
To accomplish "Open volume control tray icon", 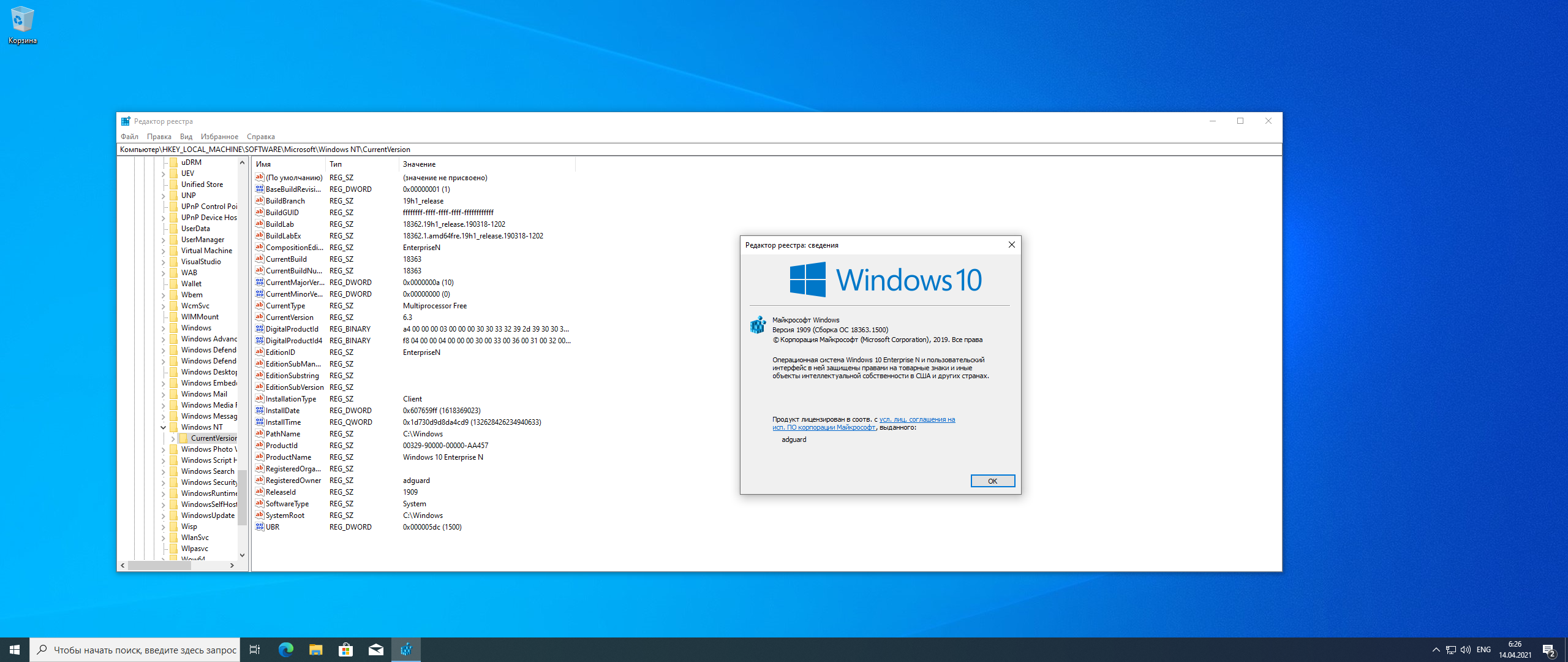I will 1466,650.
